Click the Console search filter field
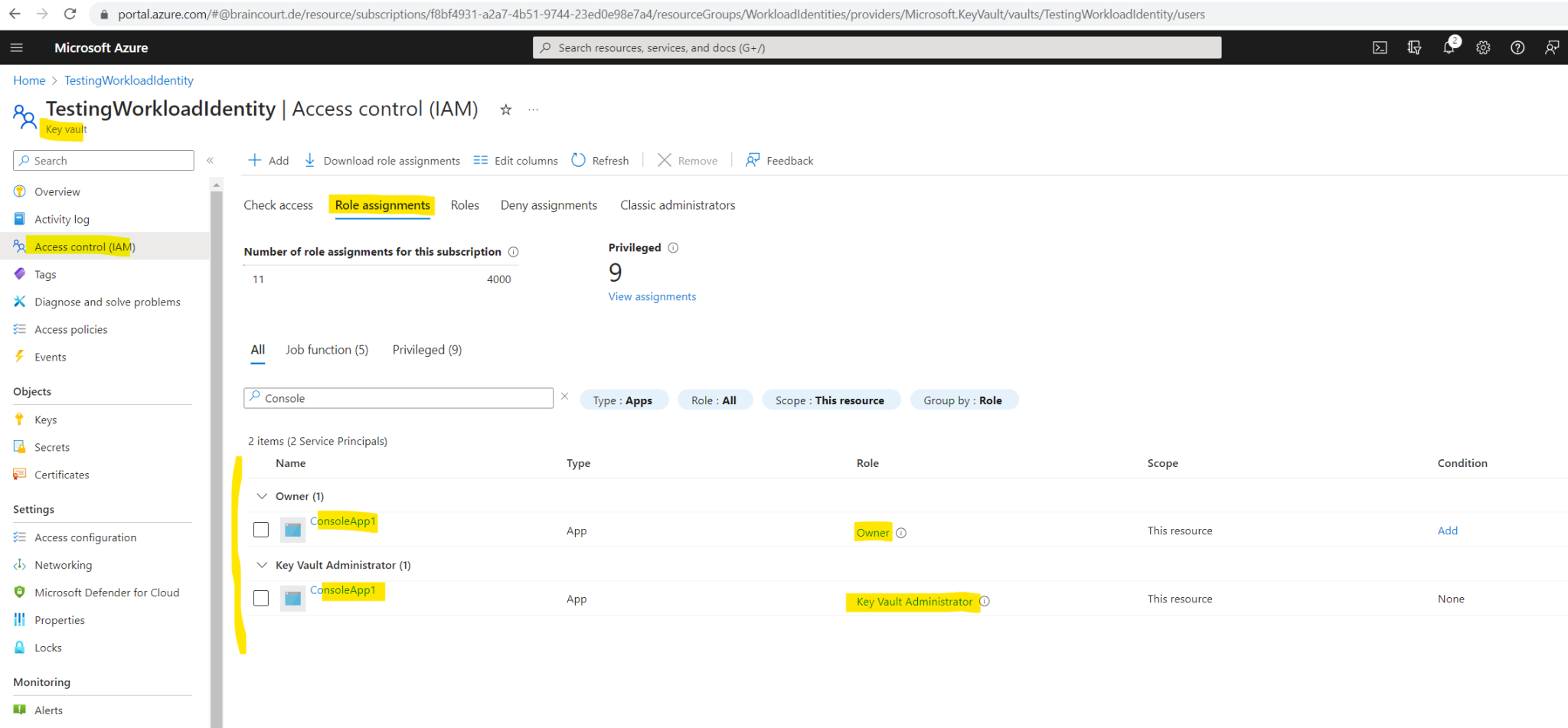 point(398,397)
